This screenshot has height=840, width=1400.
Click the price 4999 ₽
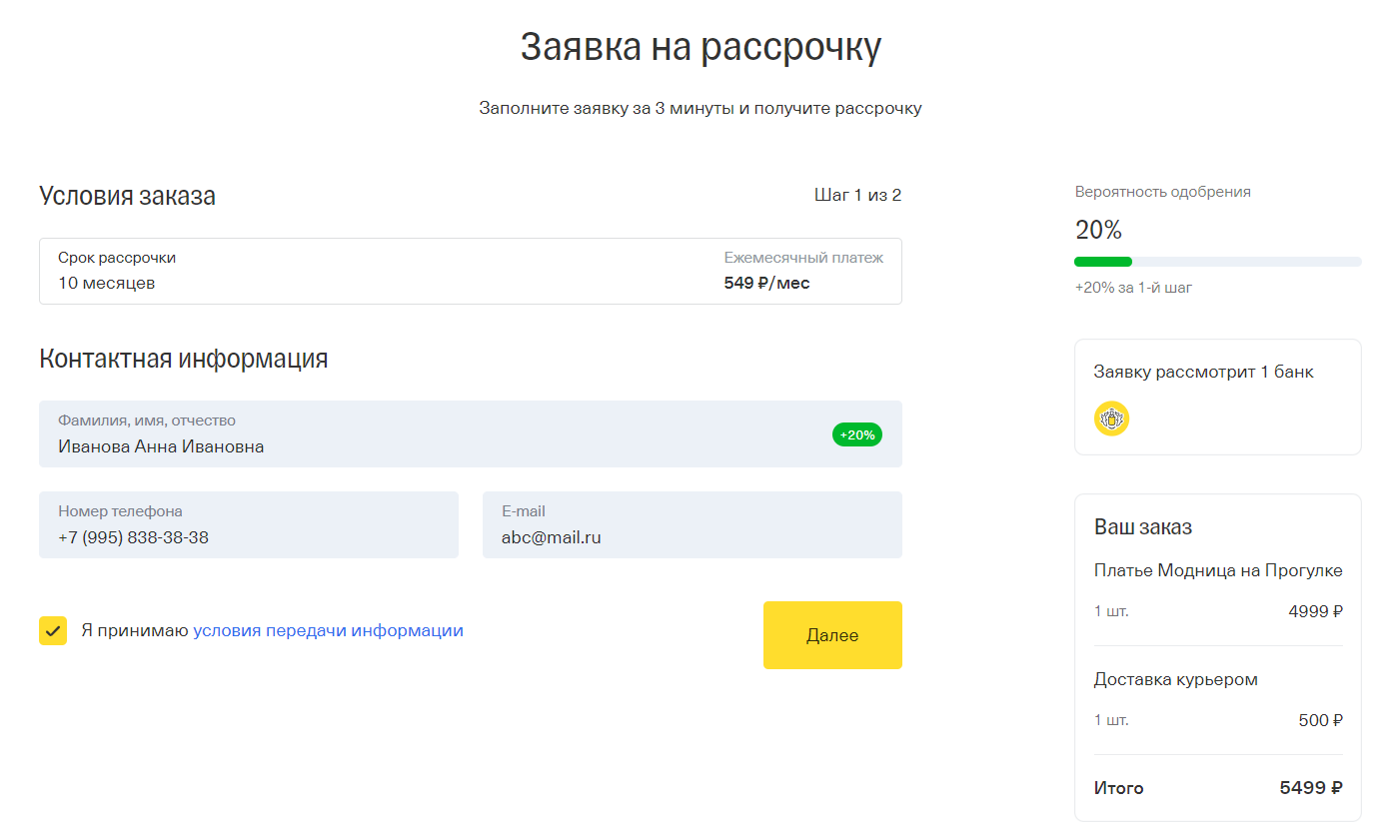coord(1315,611)
